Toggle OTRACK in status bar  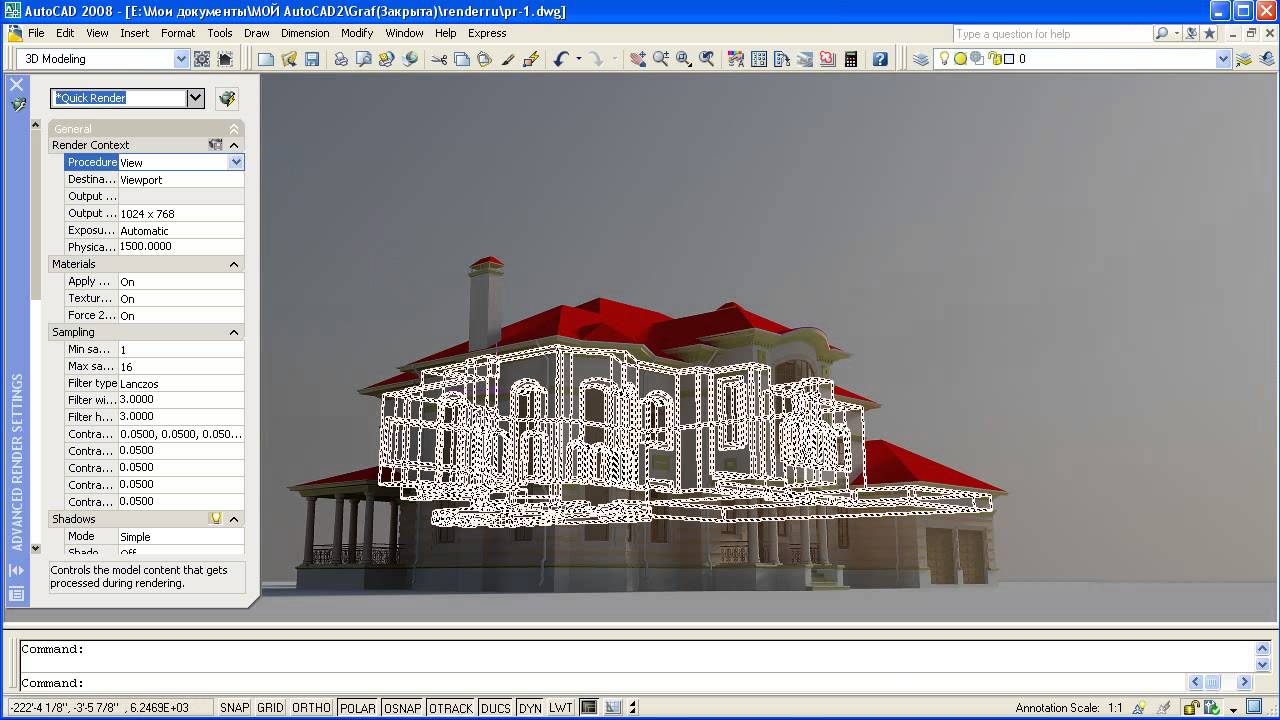click(450, 708)
